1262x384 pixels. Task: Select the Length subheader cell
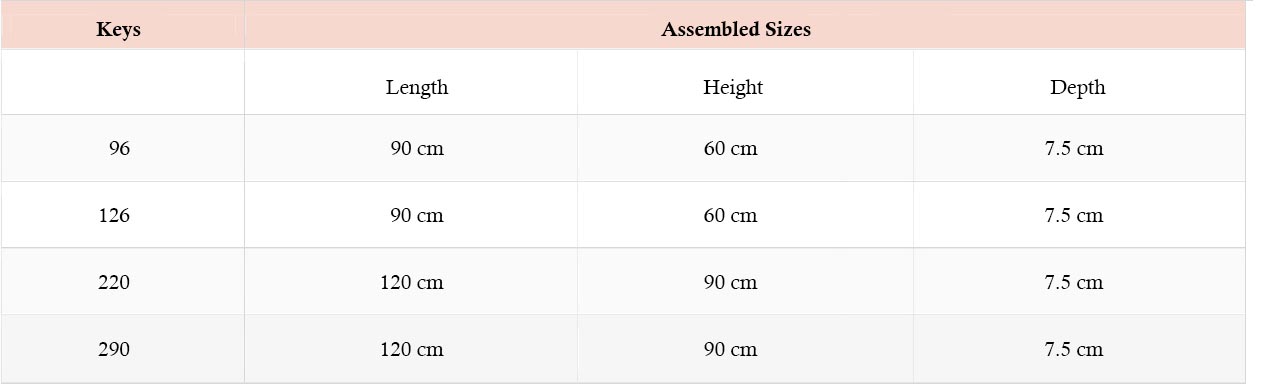(411, 83)
